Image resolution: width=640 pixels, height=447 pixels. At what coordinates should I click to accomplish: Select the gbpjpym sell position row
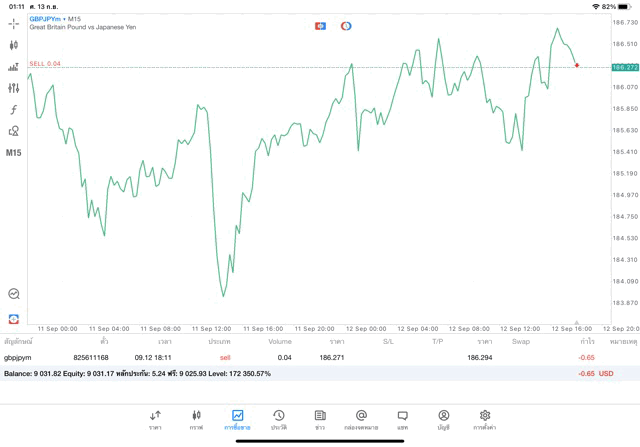pos(300,357)
